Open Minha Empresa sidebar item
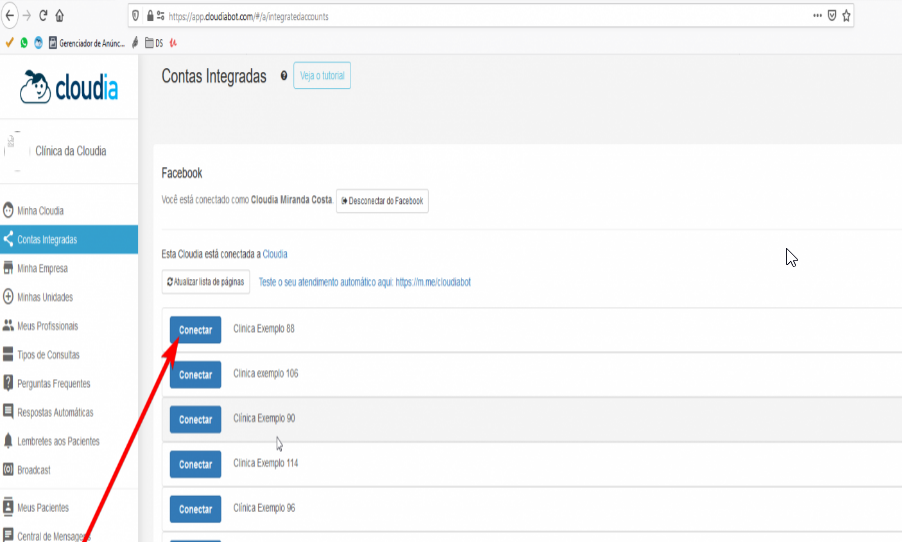 coord(68,268)
